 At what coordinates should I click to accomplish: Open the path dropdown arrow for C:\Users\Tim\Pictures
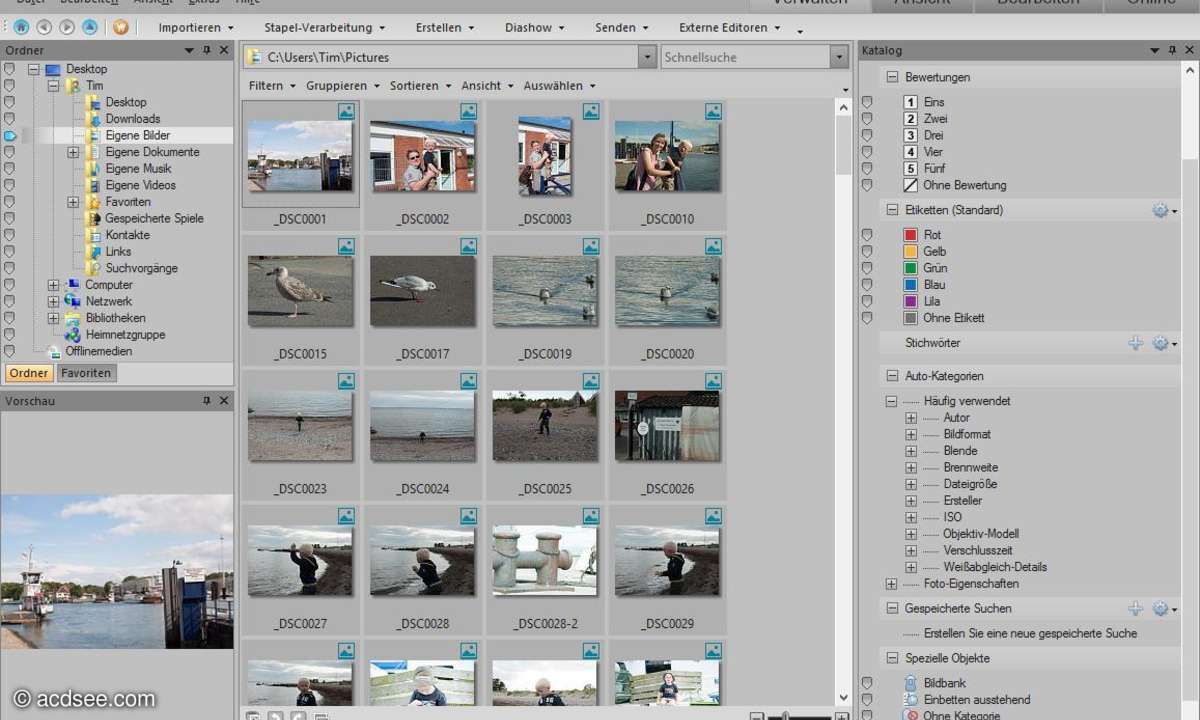[x=647, y=58]
